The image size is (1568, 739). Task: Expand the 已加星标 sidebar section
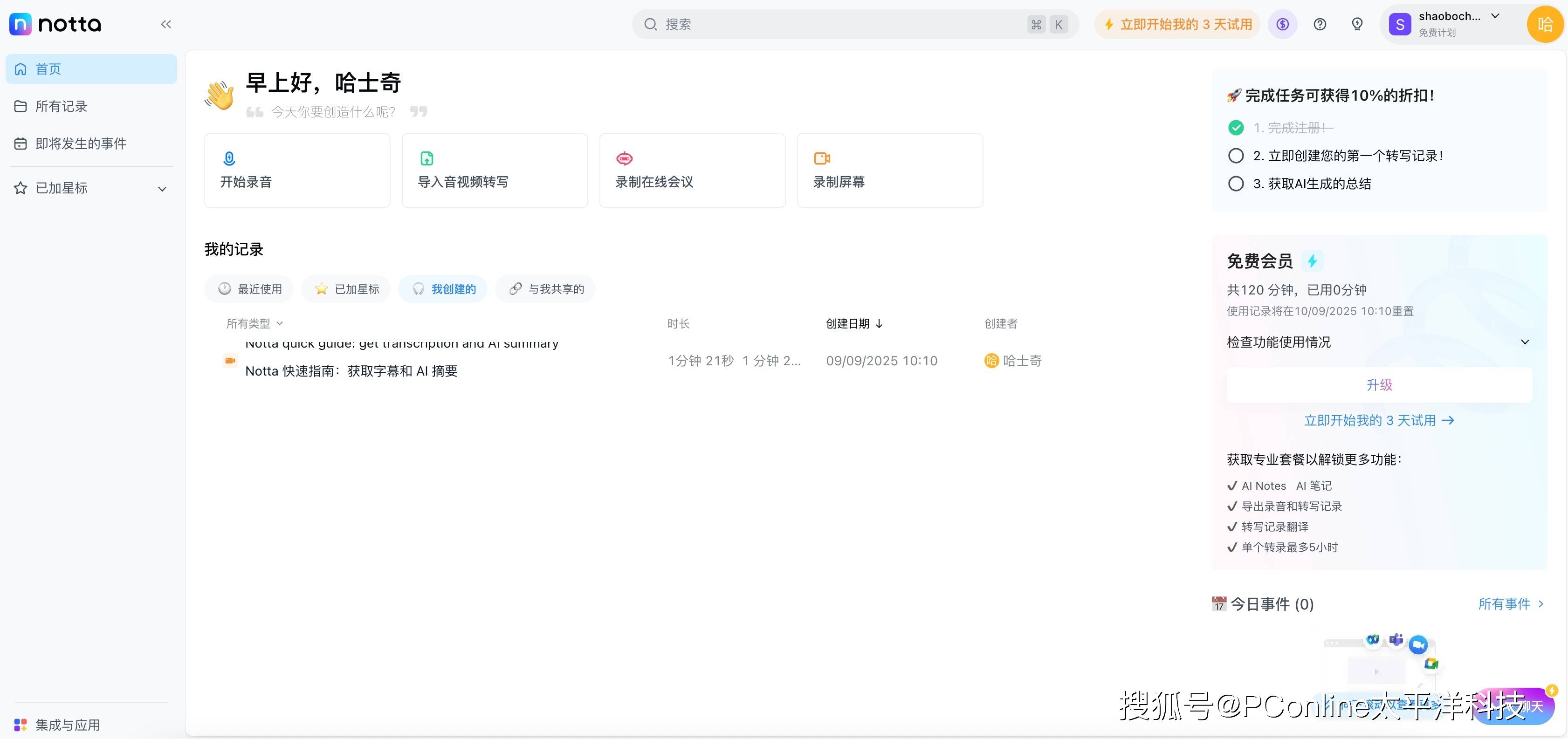tap(162, 189)
